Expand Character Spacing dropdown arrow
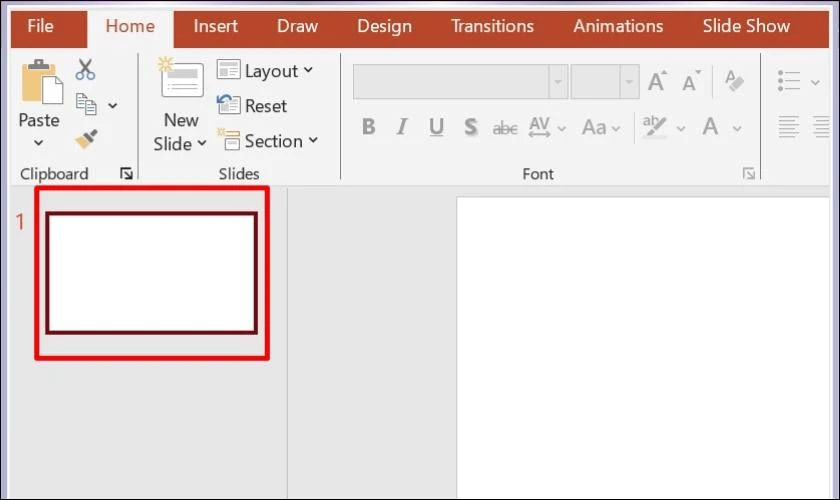The width and height of the screenshot is (840, 500). click(x=561, y=129)
